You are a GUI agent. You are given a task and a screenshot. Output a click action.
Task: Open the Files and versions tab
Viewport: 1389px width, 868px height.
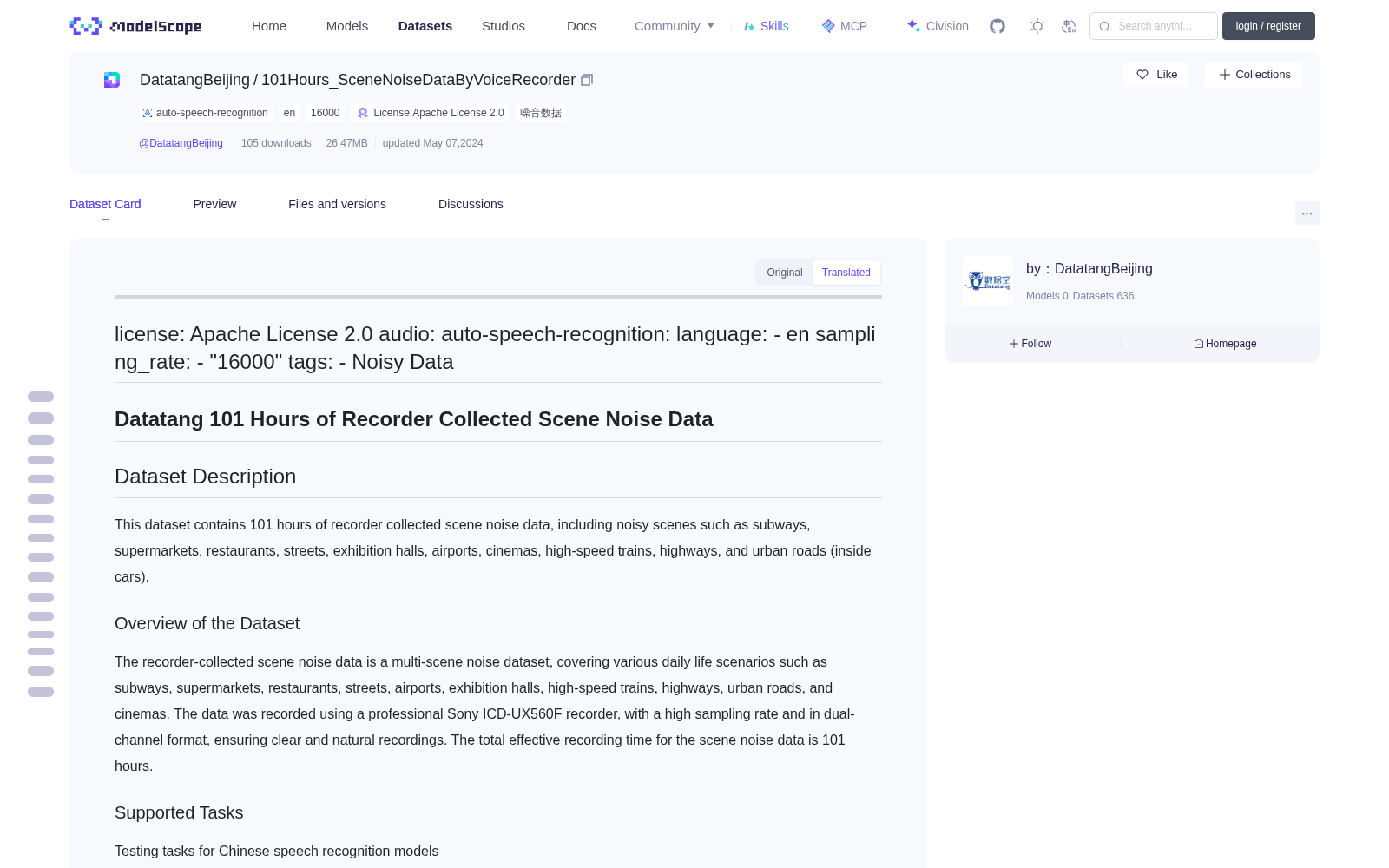337,204
